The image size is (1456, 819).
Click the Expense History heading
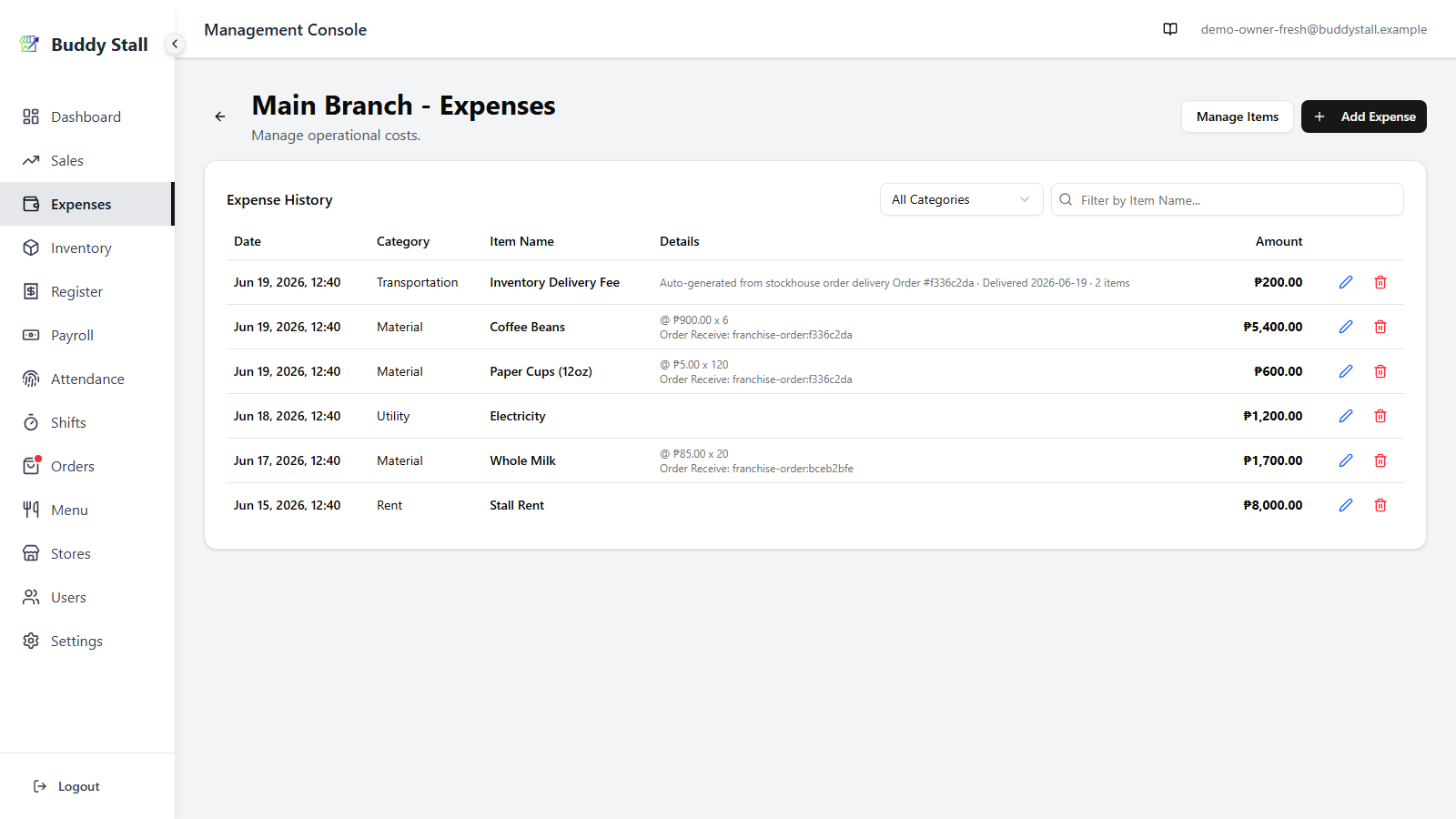[x=279, y=199]
